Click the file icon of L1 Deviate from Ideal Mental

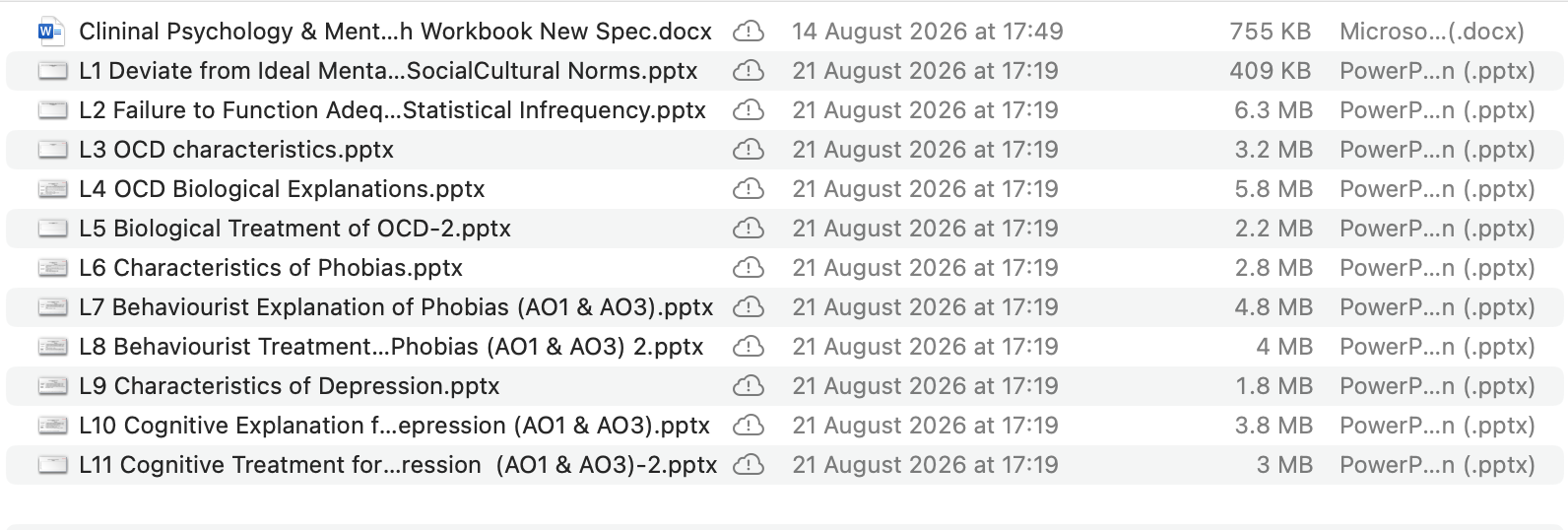tap(52, 71)
